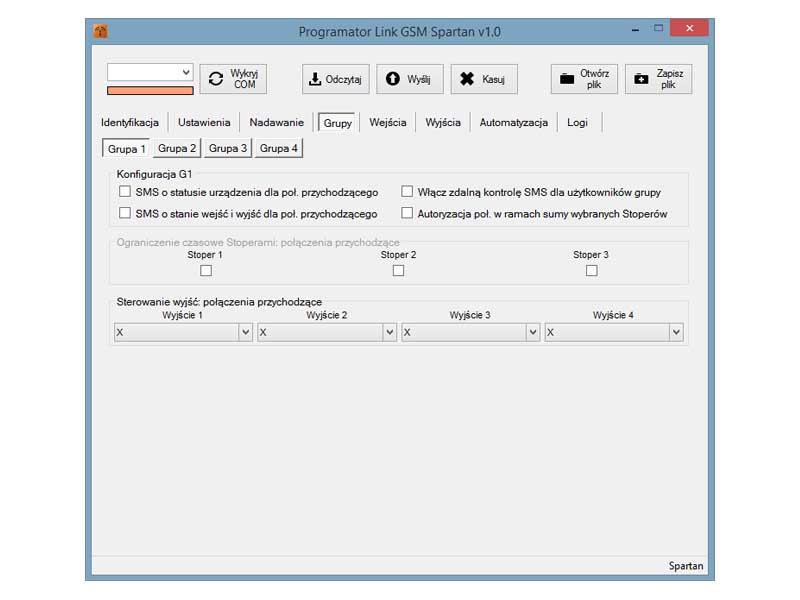Open the Ustawienia tab
800x600 pixels.
[x=204, y=122]
